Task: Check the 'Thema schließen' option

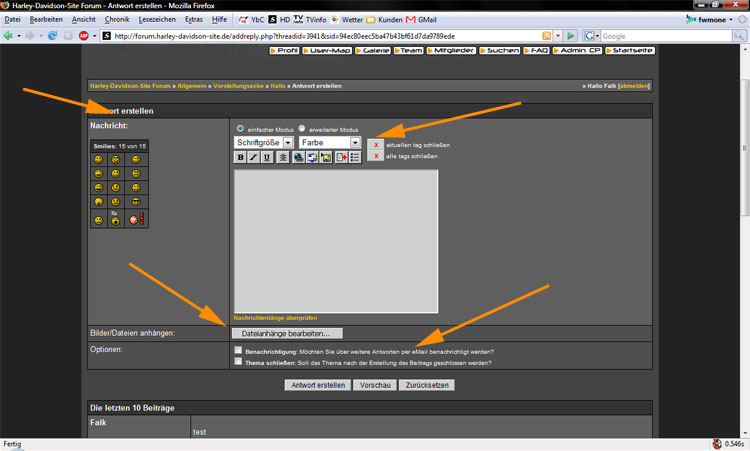Action: pyautogui.click(x=238, y=362)
